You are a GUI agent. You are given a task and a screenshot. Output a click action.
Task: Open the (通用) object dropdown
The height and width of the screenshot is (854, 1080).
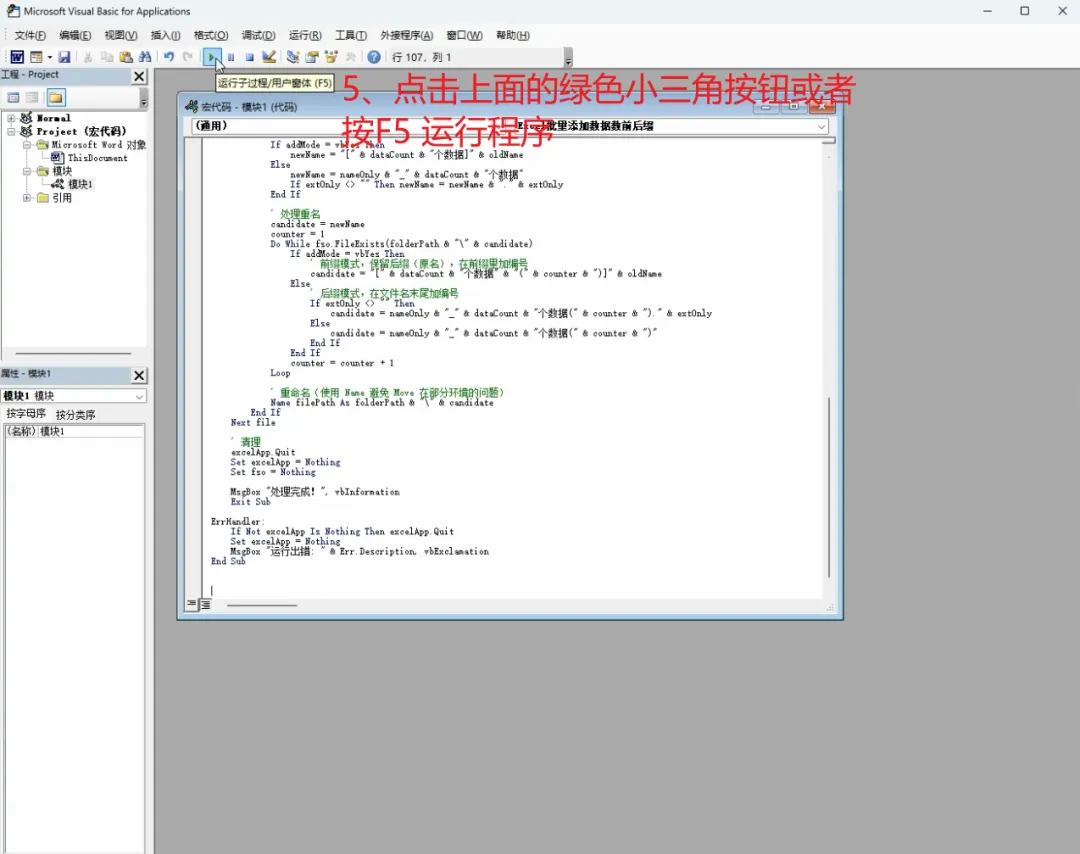(353, 126)
